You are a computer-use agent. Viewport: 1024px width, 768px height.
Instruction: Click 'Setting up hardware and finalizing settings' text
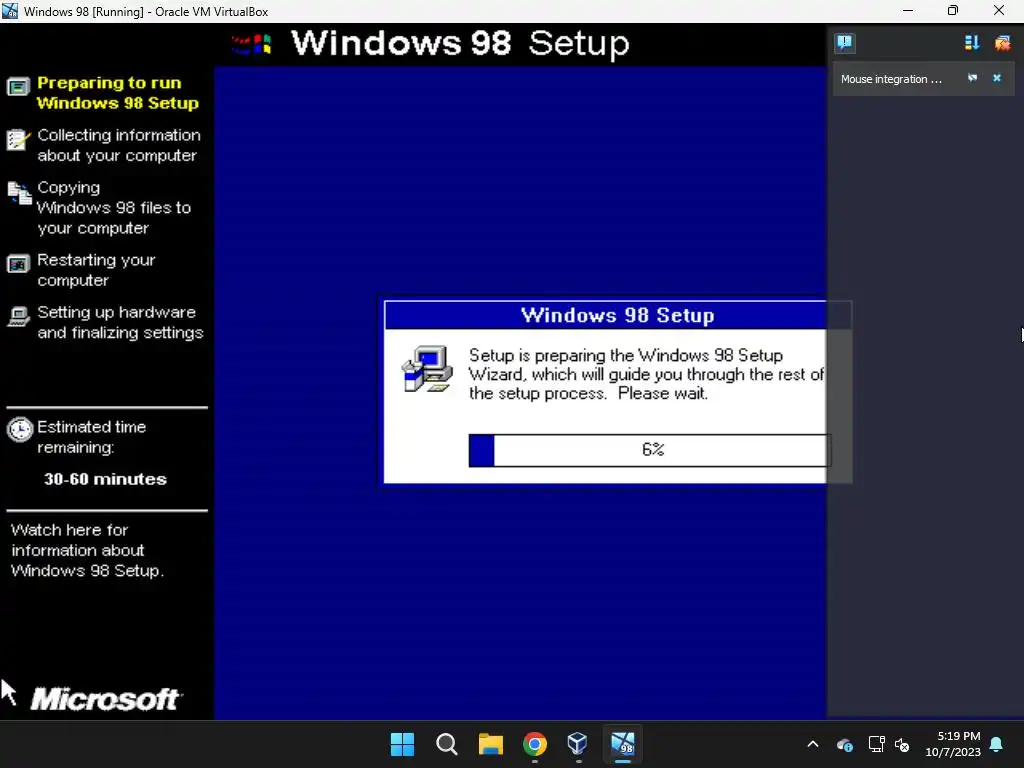pos(120,322)
